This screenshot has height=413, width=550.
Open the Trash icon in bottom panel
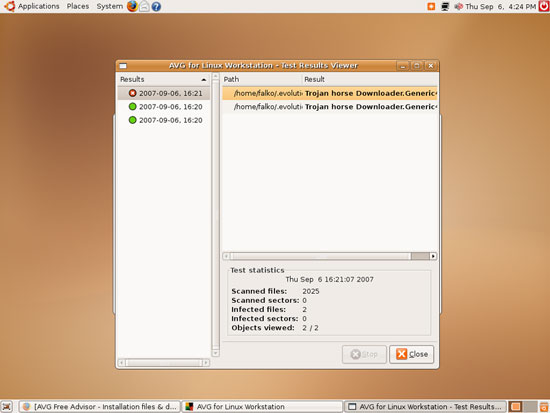545,407
